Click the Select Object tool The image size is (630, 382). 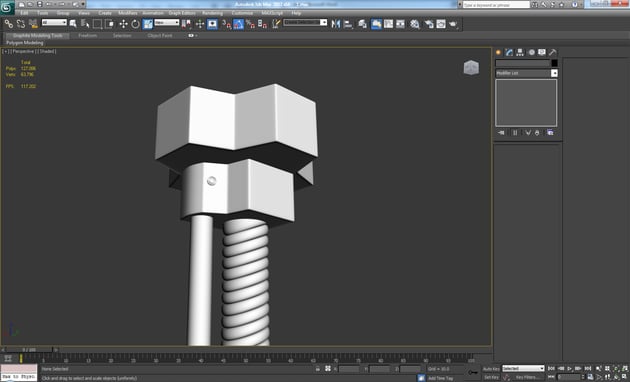pos(73,24)
